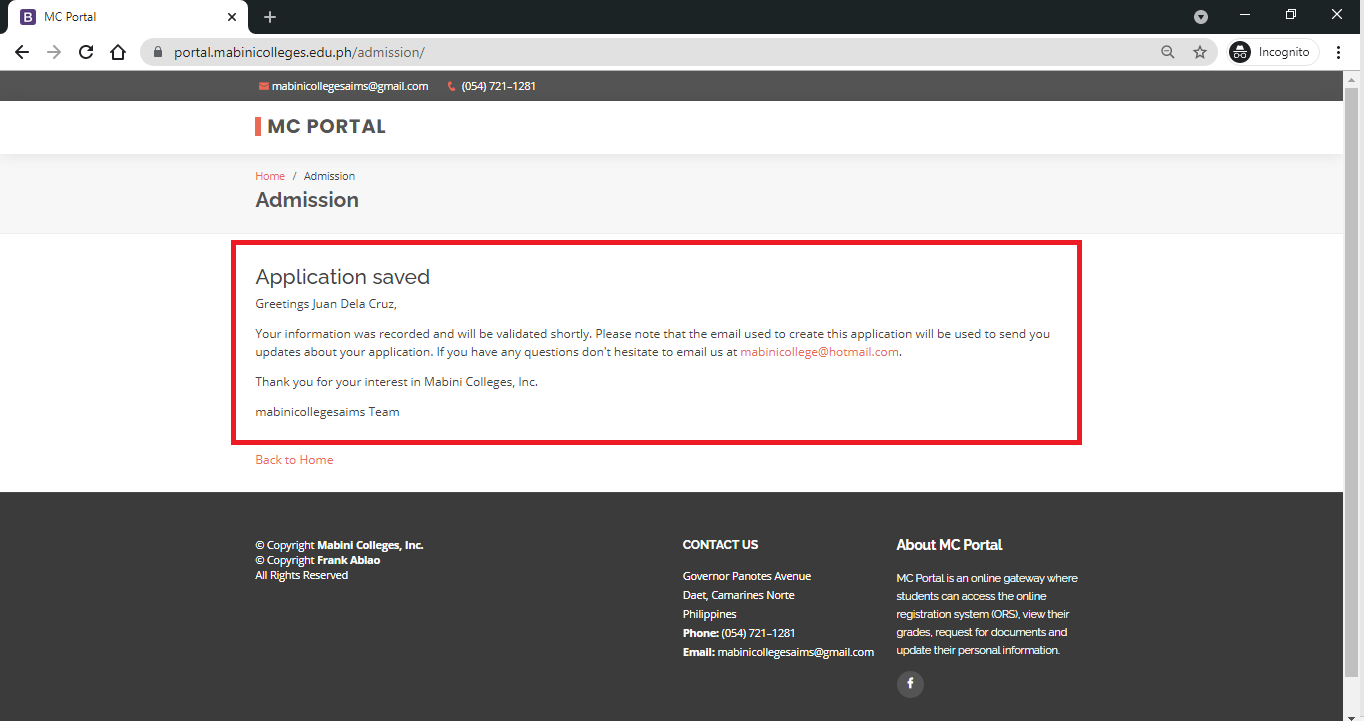Viewport: 1364px width, 721px height.
Task: Click the MC PORTAL logo
Action: (322, 127)
